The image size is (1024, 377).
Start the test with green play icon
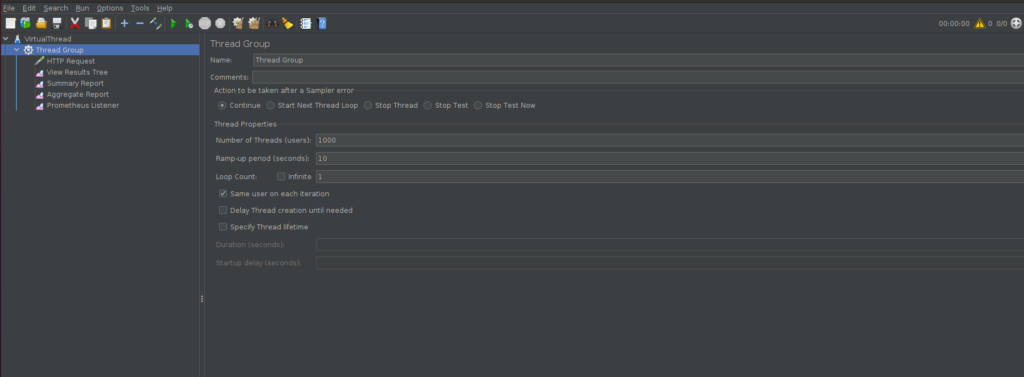click(174, 24)
